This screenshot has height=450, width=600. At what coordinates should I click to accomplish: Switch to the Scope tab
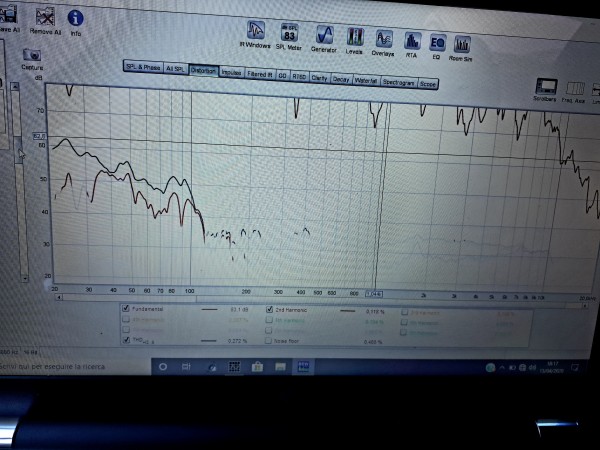[428, 84]
